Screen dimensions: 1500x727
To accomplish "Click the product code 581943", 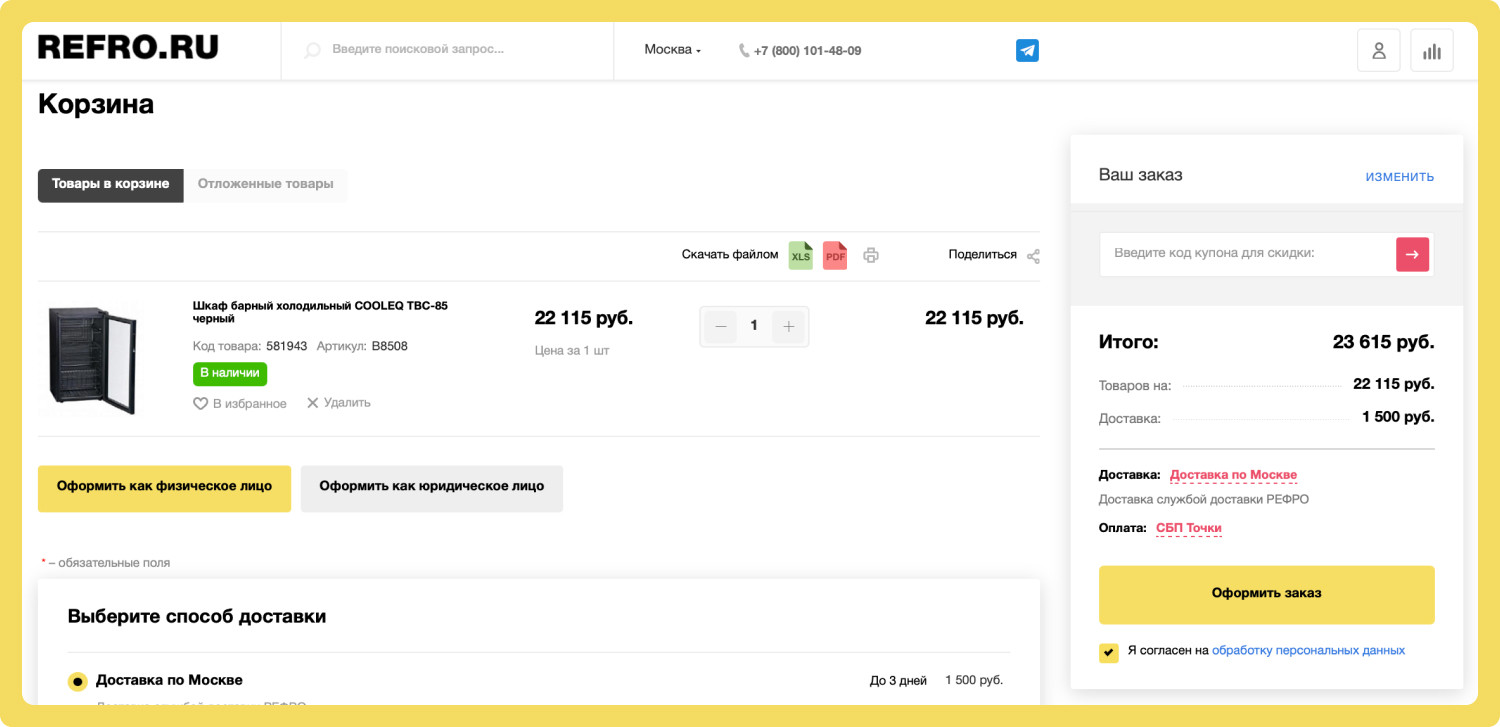I will (287, 346).
